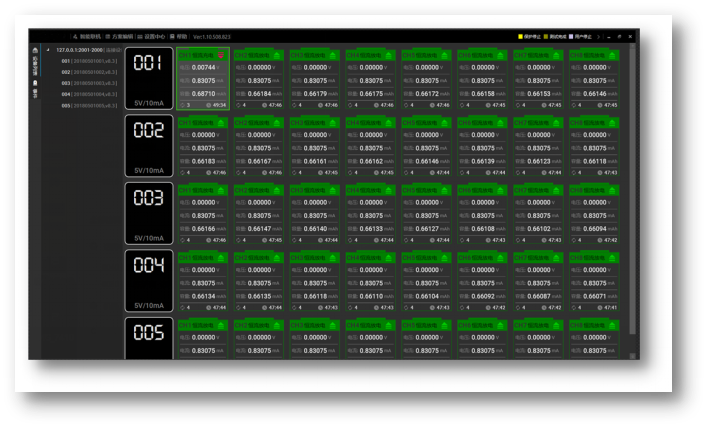Click the red charging icon on unit 001 CH1

click(x=221, y=55)
